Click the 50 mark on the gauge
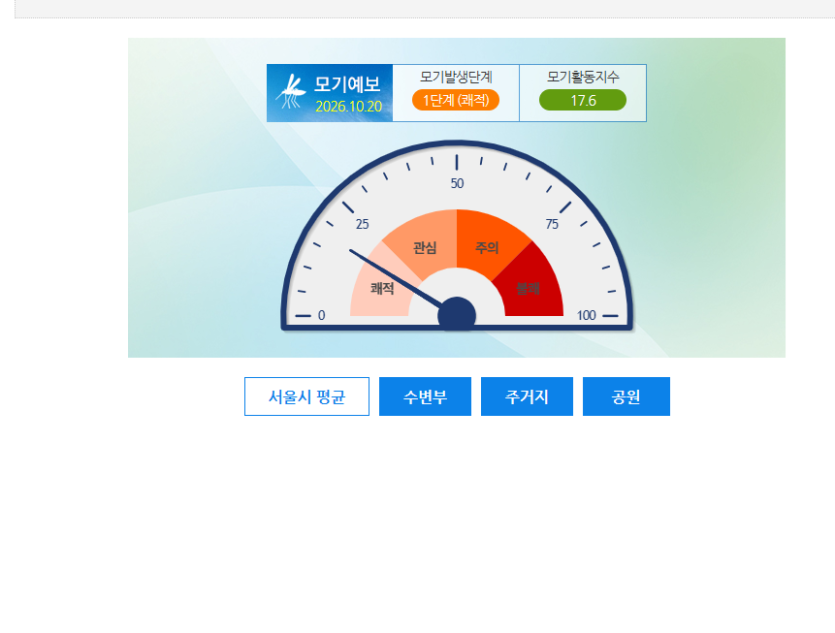835x633 pixels. pyautogui.click(x=457, y=184)
